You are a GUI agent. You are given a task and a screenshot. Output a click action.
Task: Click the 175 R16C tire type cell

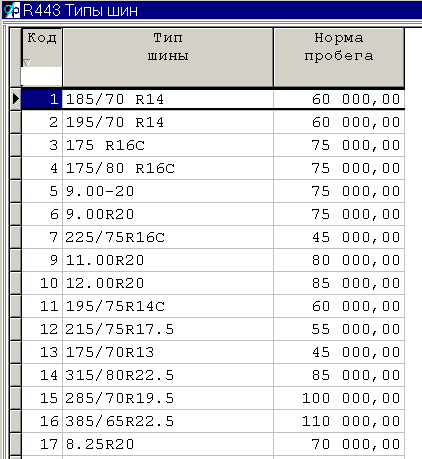pos(168,145)
